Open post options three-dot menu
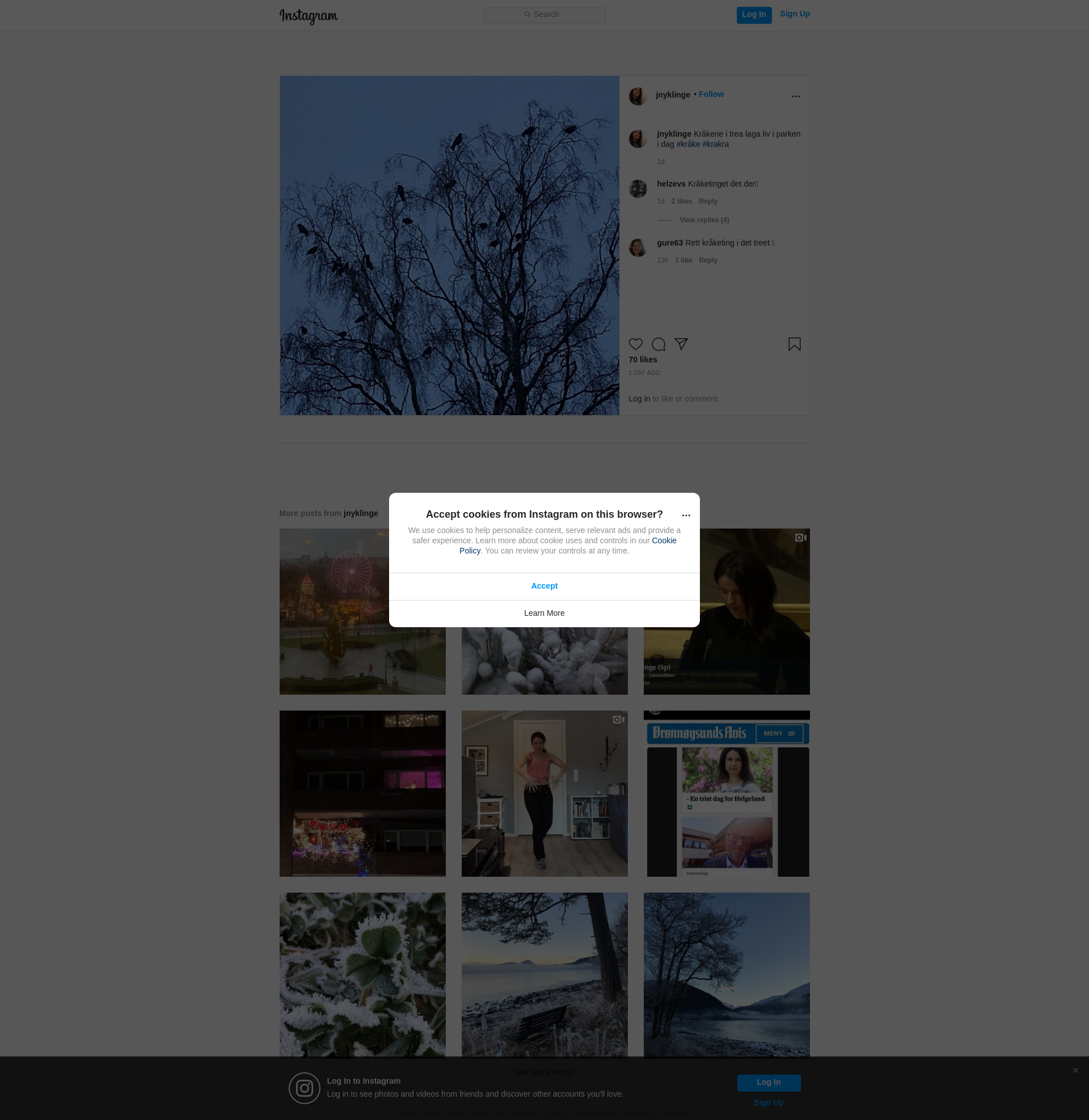 tap(795, 96)
